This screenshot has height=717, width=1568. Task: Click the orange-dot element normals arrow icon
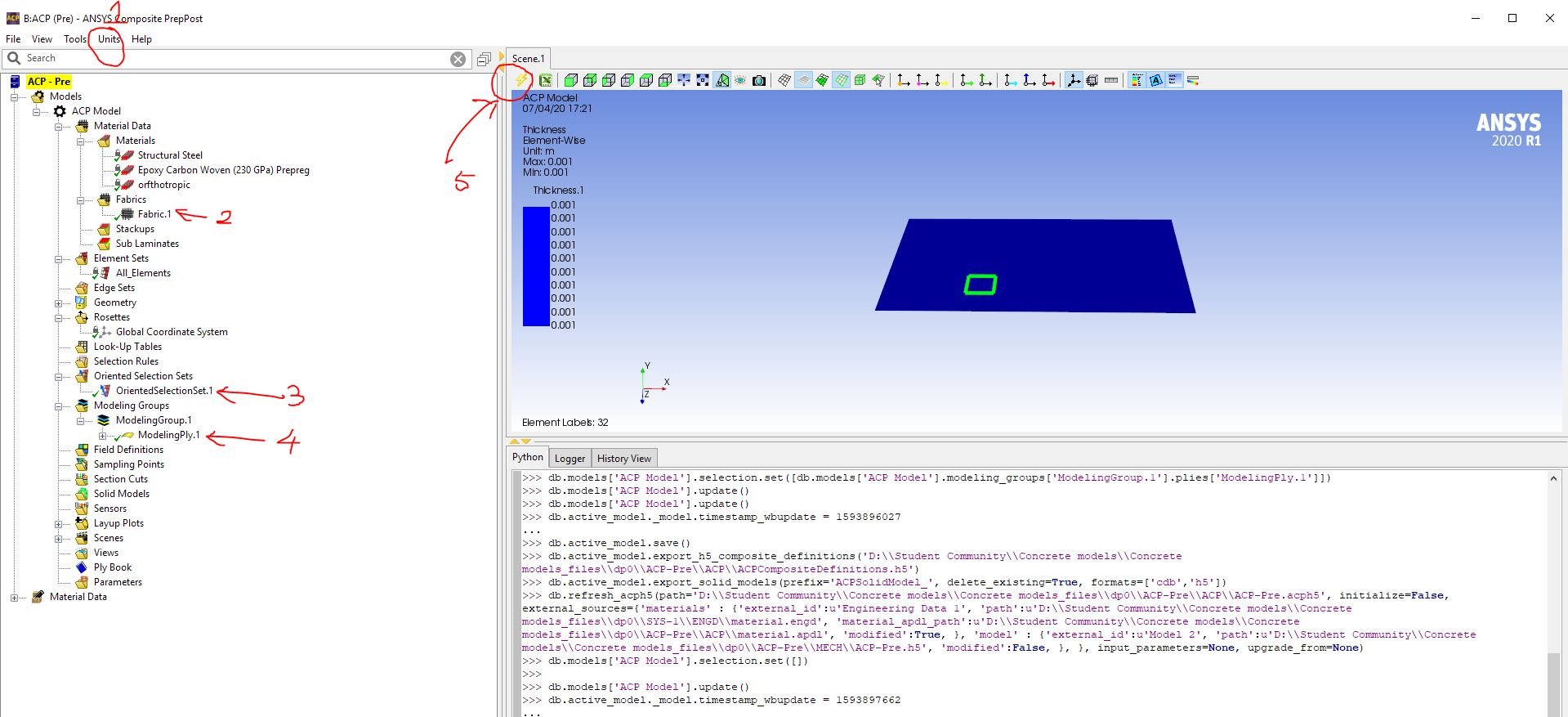point(904,80)
